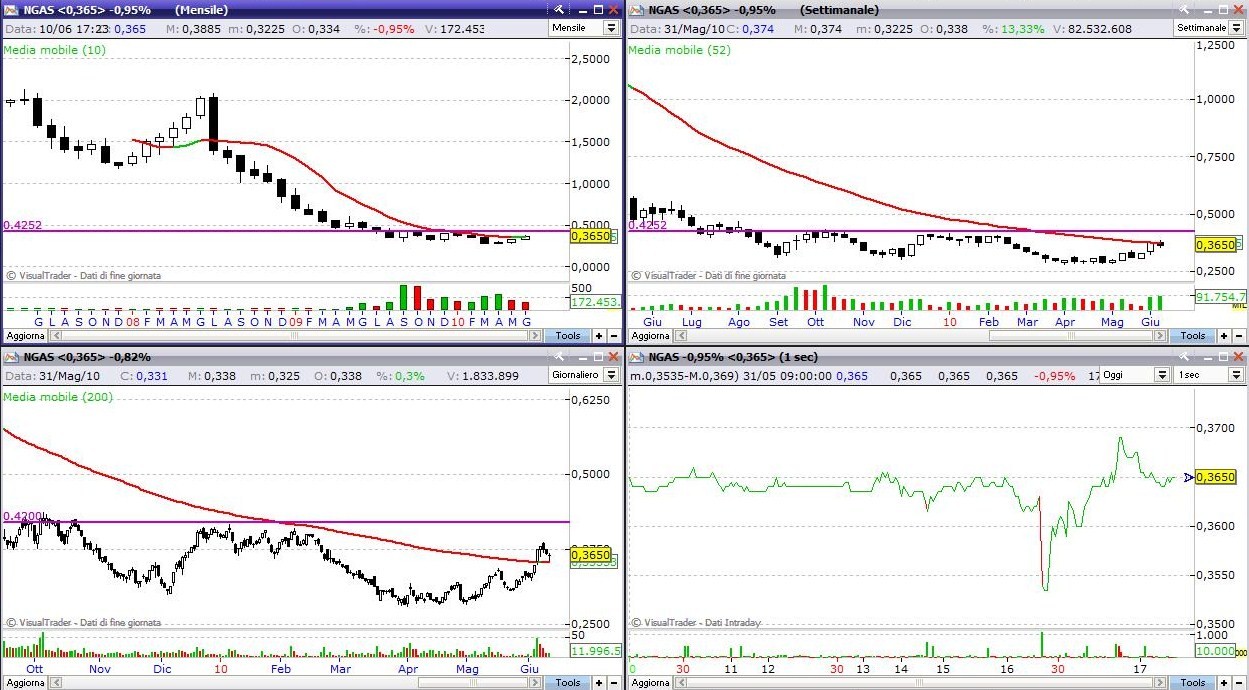Click the 'Data: 10/06 17:23' field on Mensile chart

pyautogui.click(x=57, y=29)
